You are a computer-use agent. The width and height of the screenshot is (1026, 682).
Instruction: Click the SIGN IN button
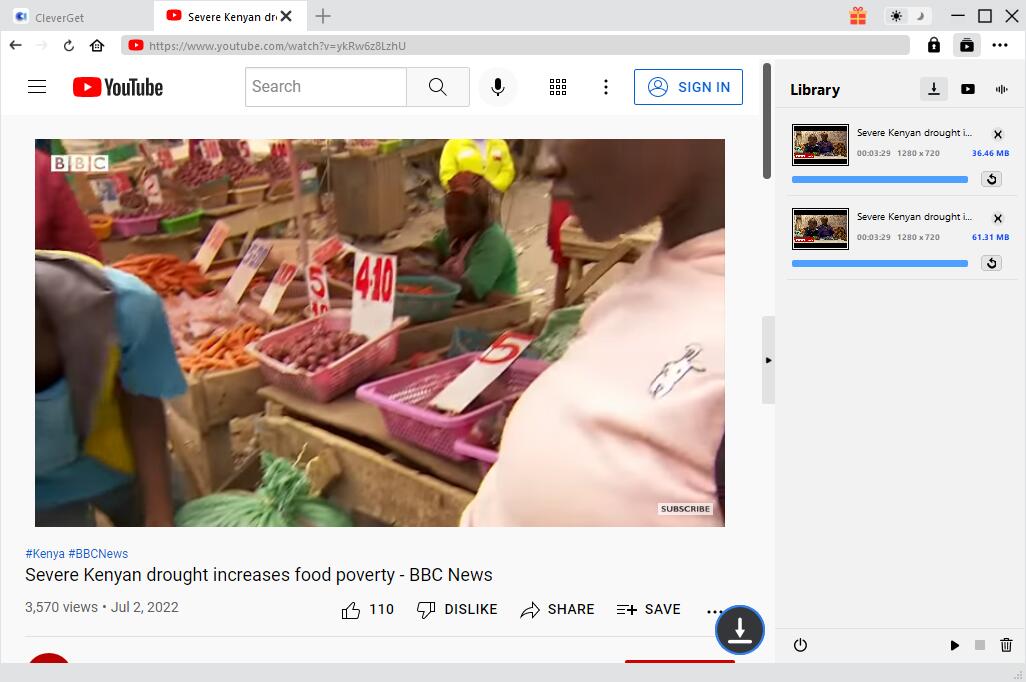coord(688,87)
